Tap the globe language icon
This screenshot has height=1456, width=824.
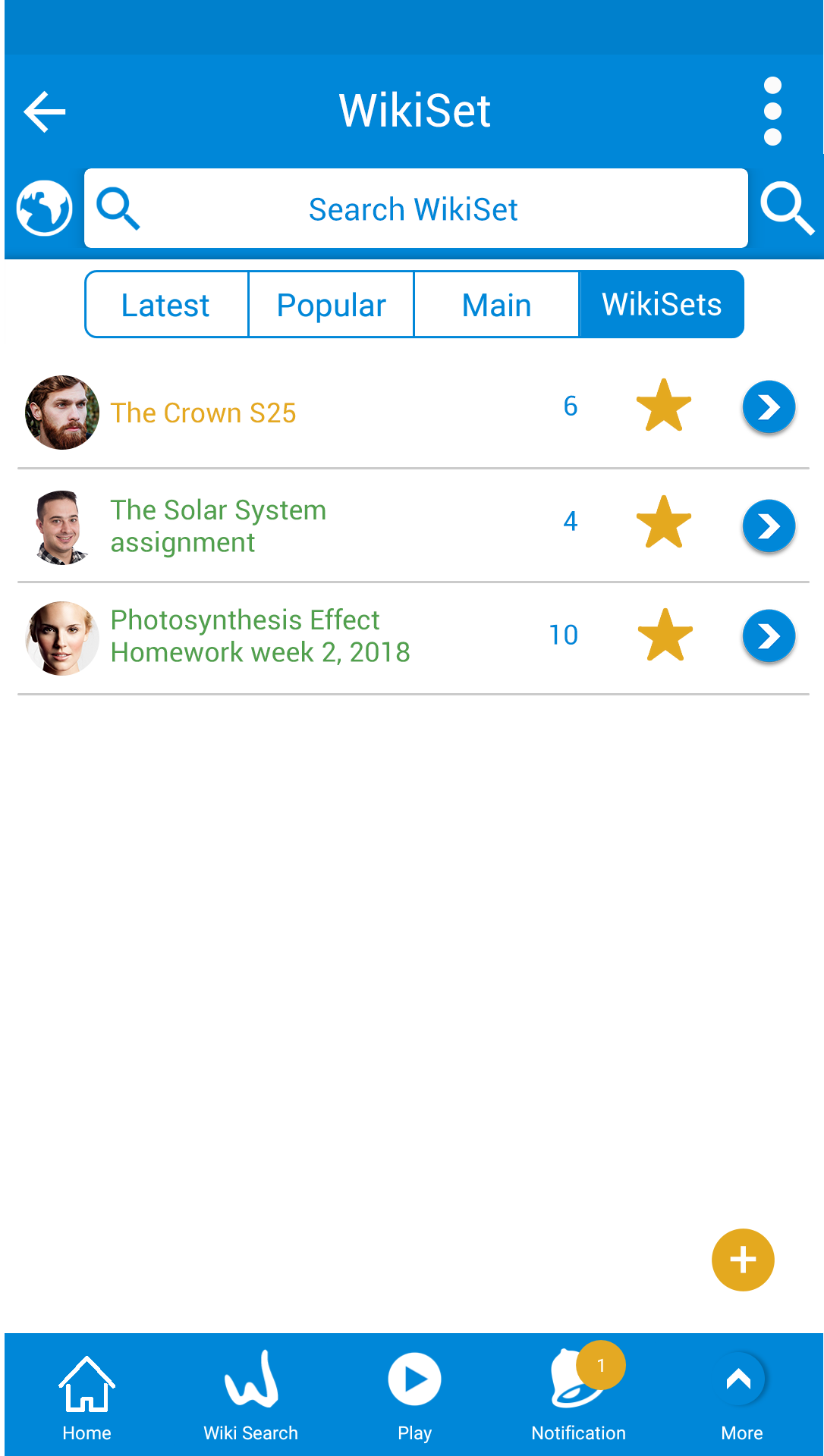[x=45, y=209]
